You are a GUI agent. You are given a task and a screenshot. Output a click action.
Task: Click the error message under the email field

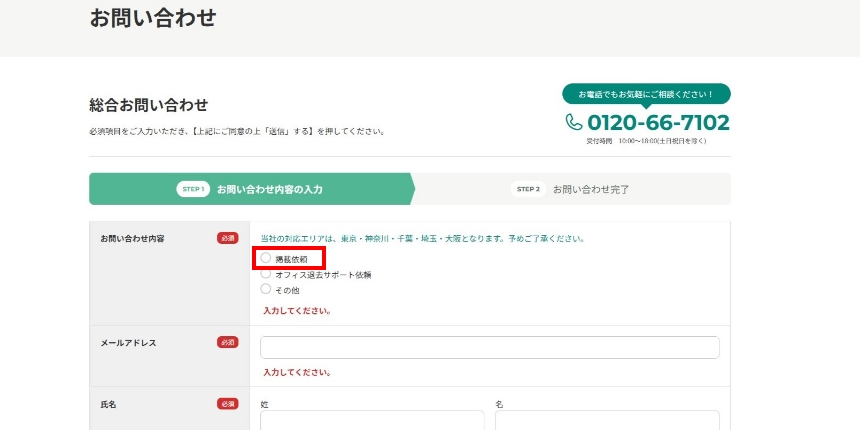pyautogui.click(x=297, y=372)
